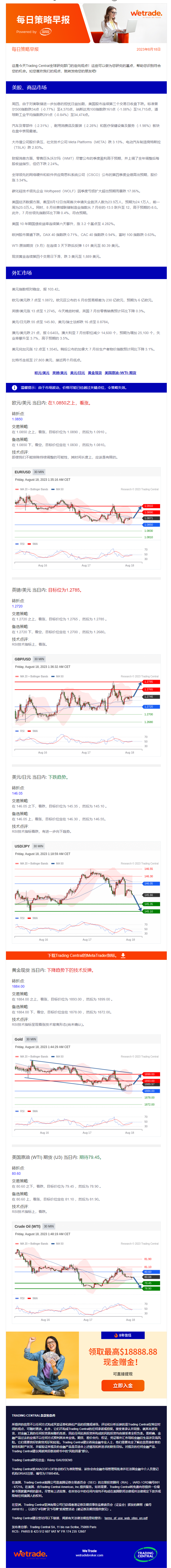Click the 30 MIN badge on the EUR/USD chart
171x1568 pixels.
pos(39,472)
